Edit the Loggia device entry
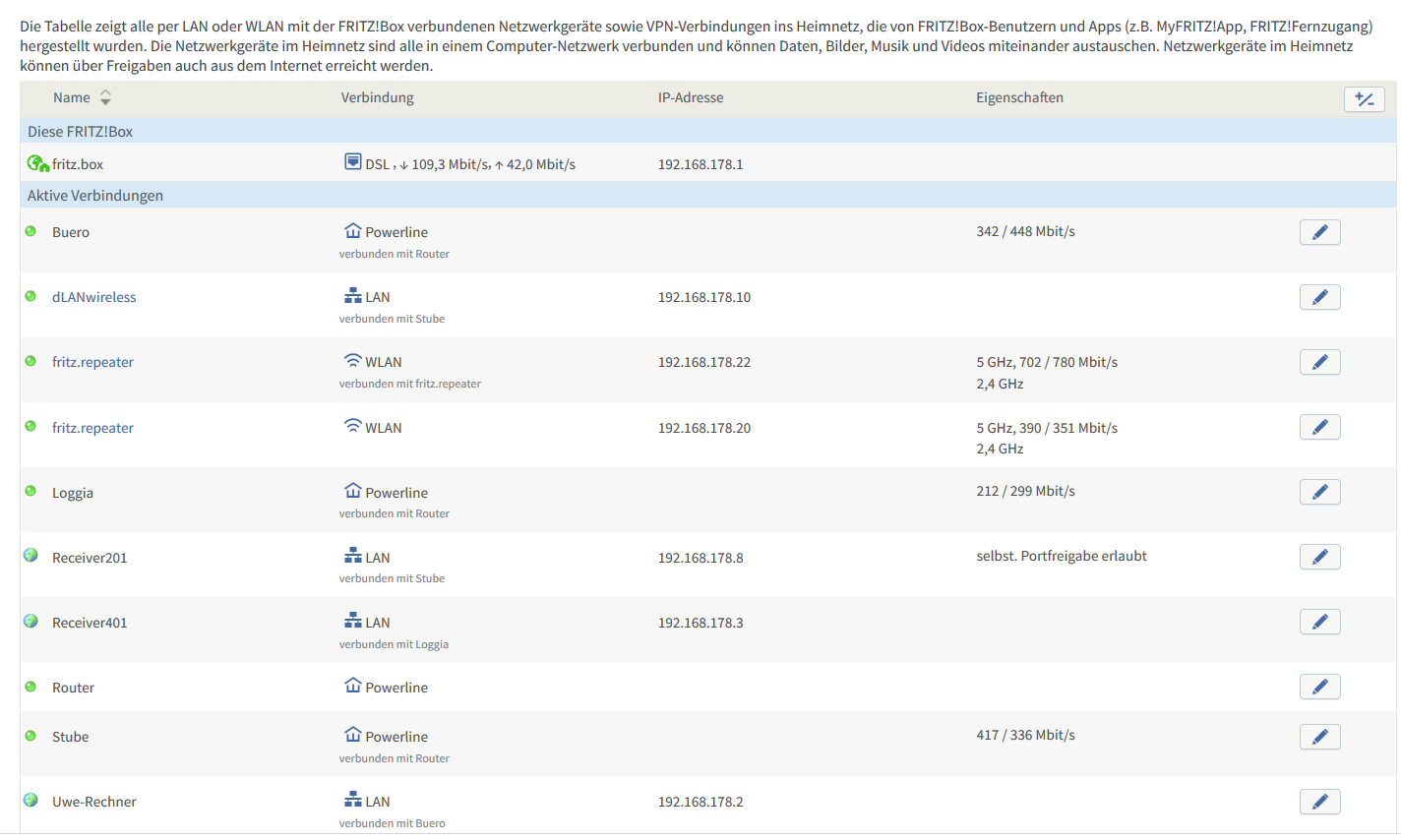Screen dimensions: 1401x840 tap(1319, 492)
